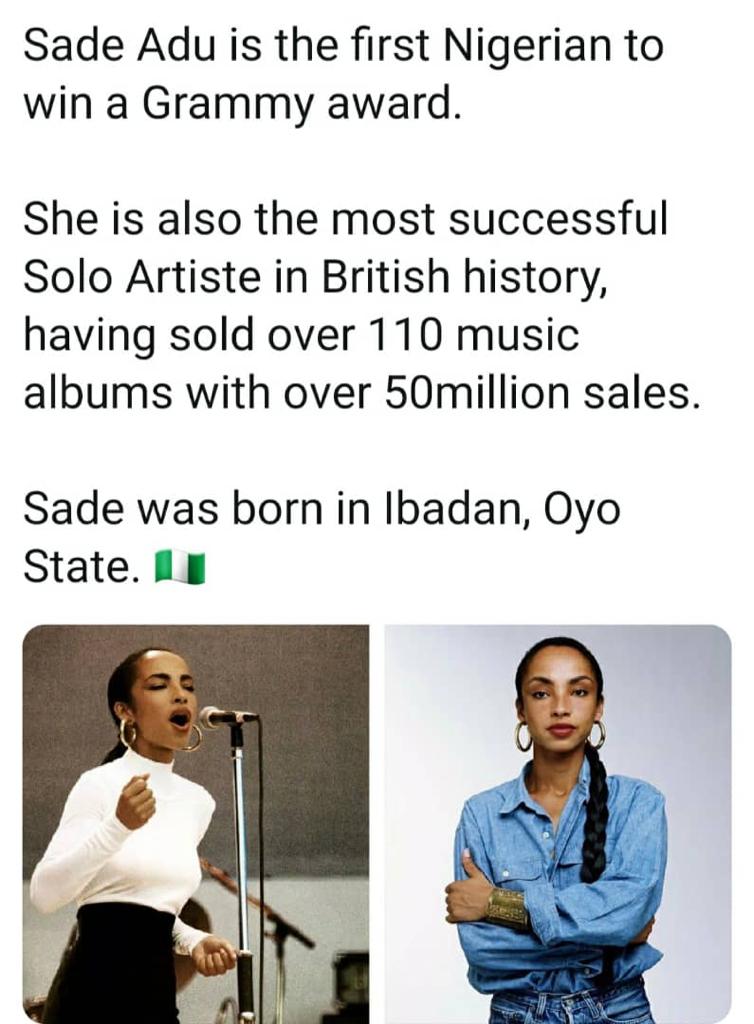The image size is (754, 1024).
Task: Click 'Solo Artiste in British history,' text
Action: (x=313, y=277)
